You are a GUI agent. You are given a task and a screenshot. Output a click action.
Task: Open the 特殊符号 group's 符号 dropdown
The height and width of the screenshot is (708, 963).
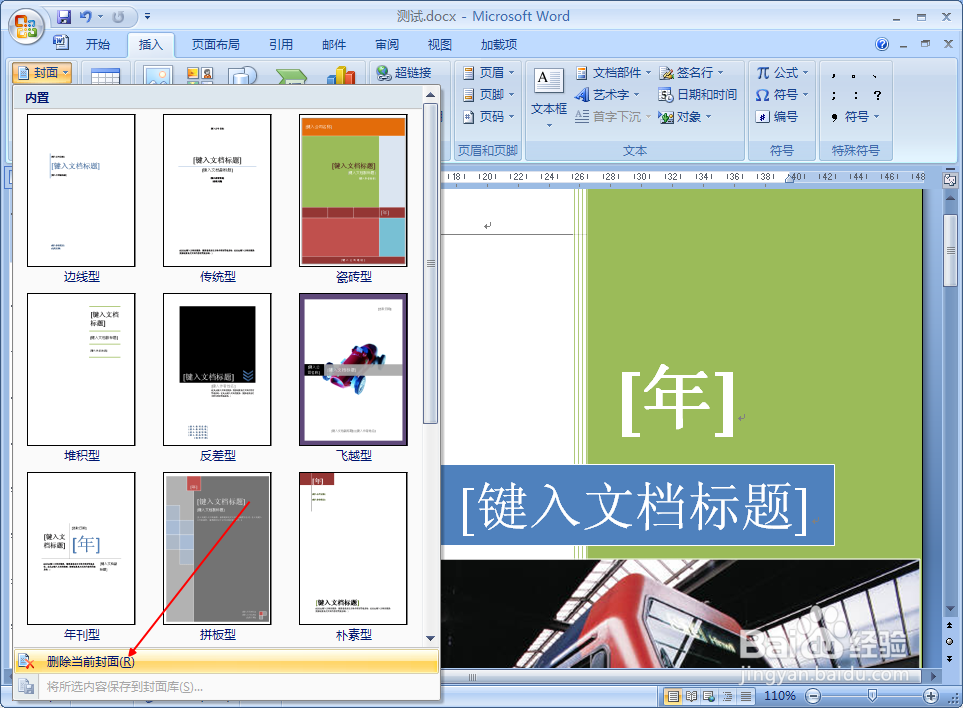pos(856,117)
